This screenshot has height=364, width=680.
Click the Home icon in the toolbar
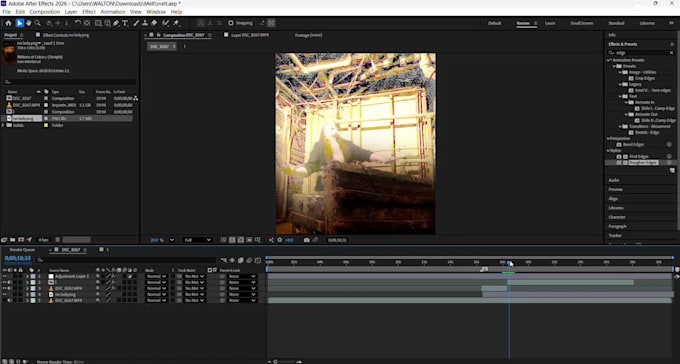[8, 23]
